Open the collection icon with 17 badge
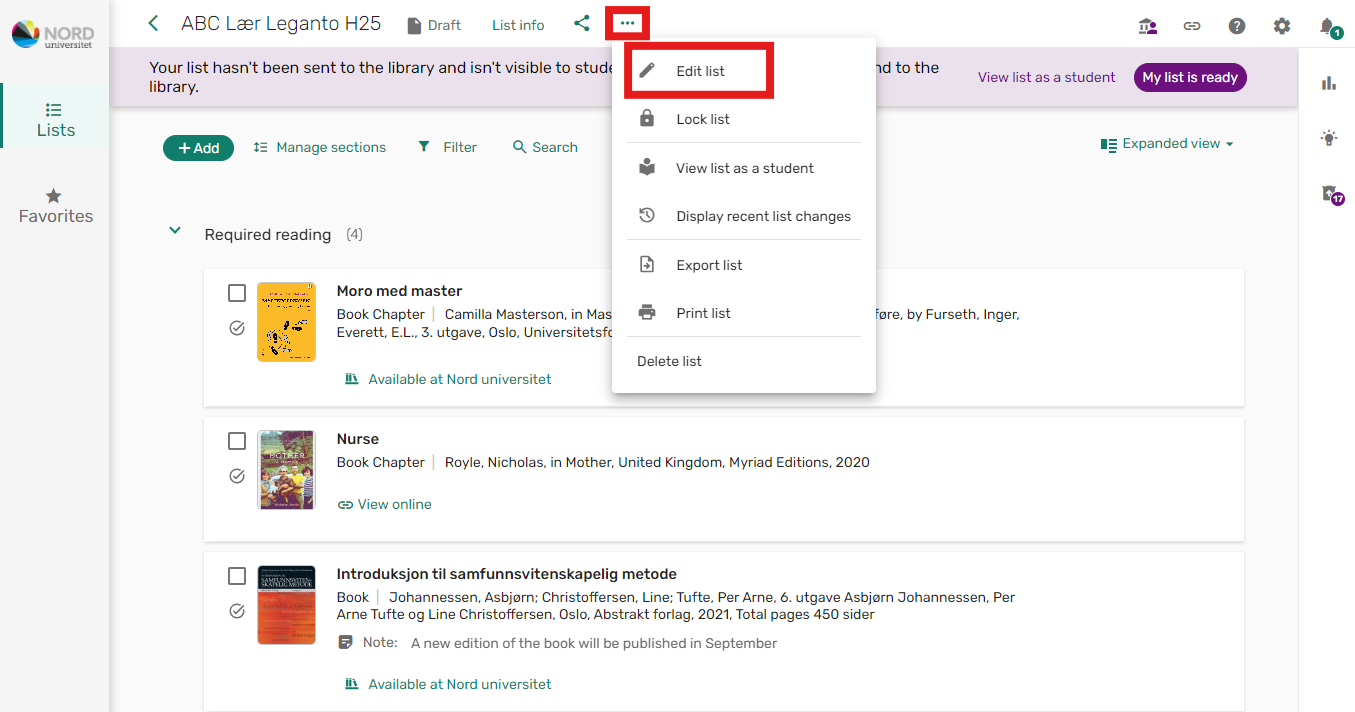The height and width of the screenshot is (712, 1355). tap(1331, 194)
